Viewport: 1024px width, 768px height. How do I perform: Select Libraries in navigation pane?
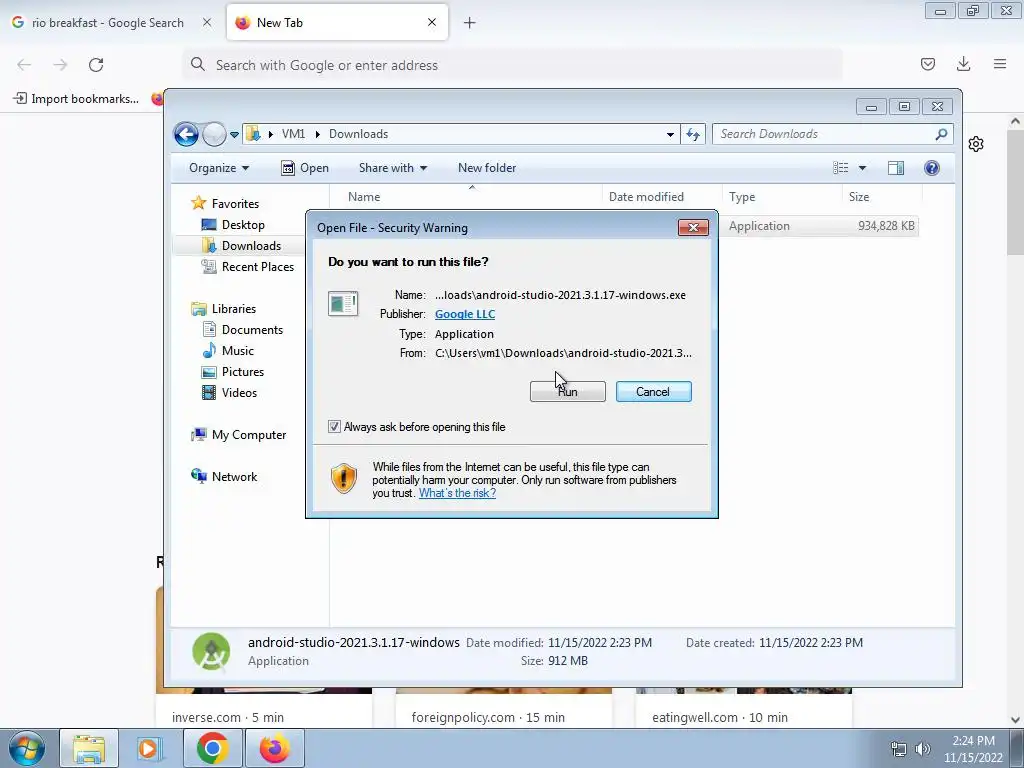click(x=233, y=309)
